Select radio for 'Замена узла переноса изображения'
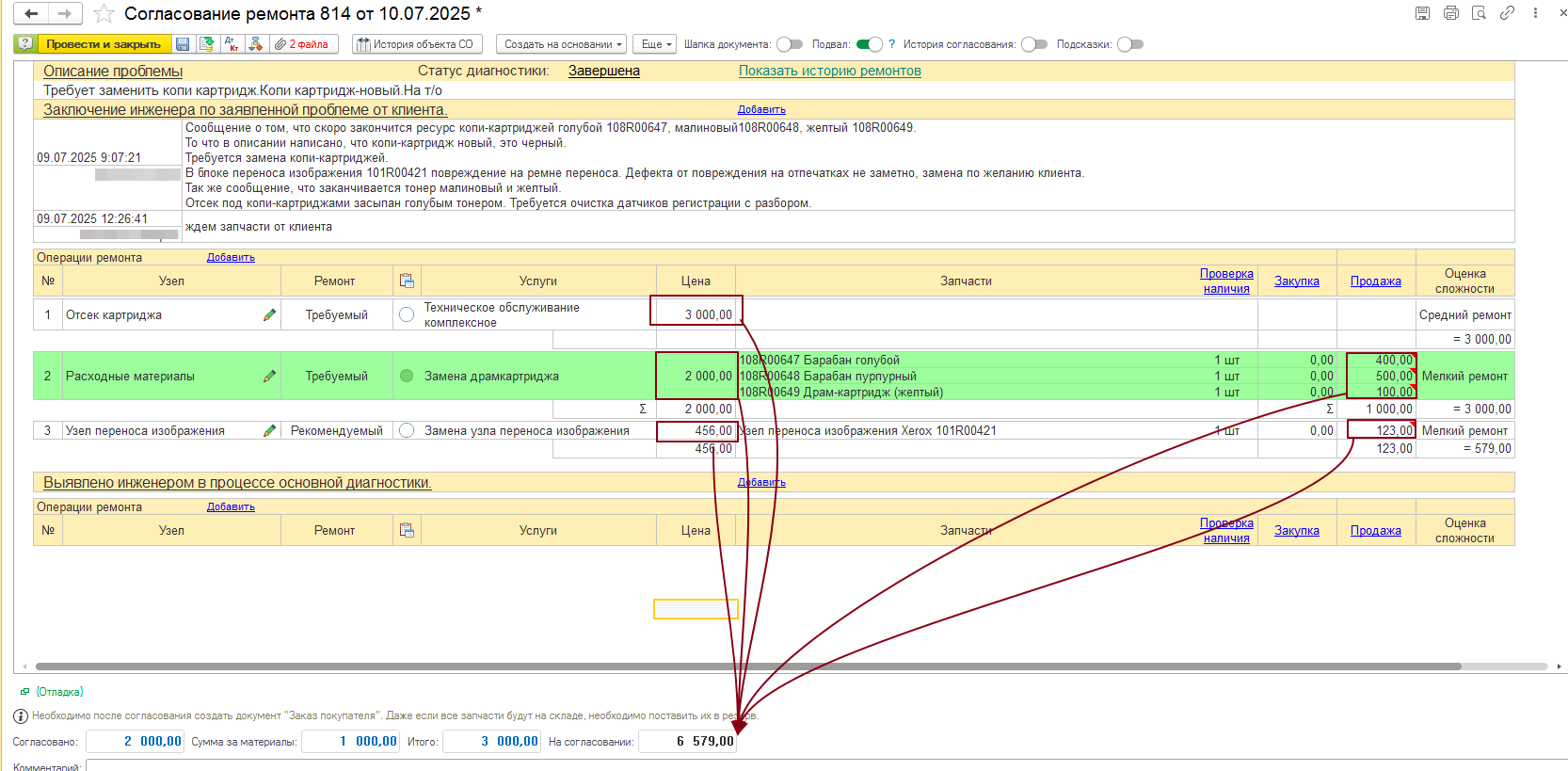The image size is (1568, 771). 407,431
